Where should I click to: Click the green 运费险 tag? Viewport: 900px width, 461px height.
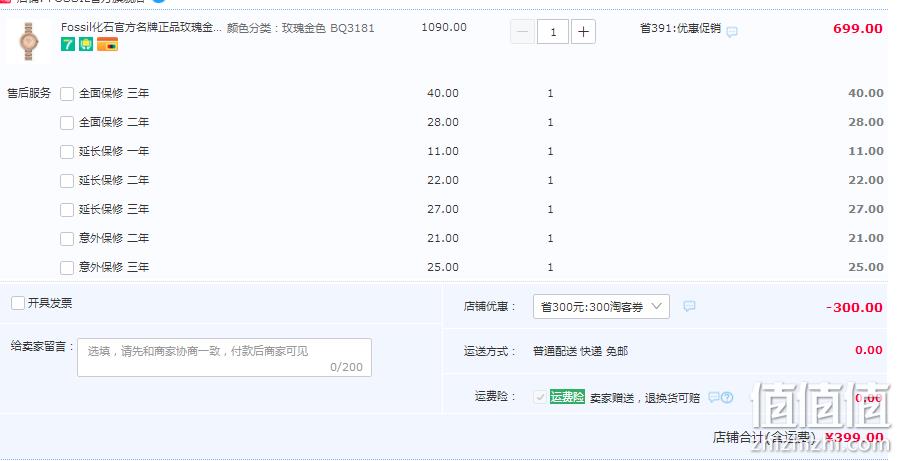(567, 397)
